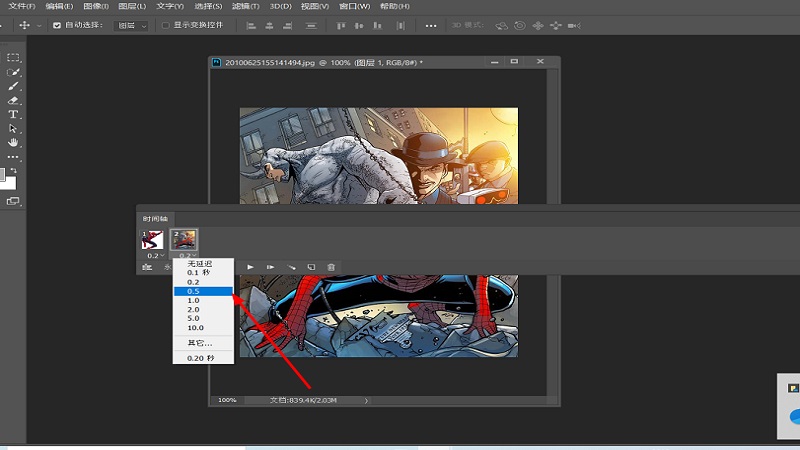Expand the document status bar arrow
The height and width of the screenshot is (450, 800).
366,401
